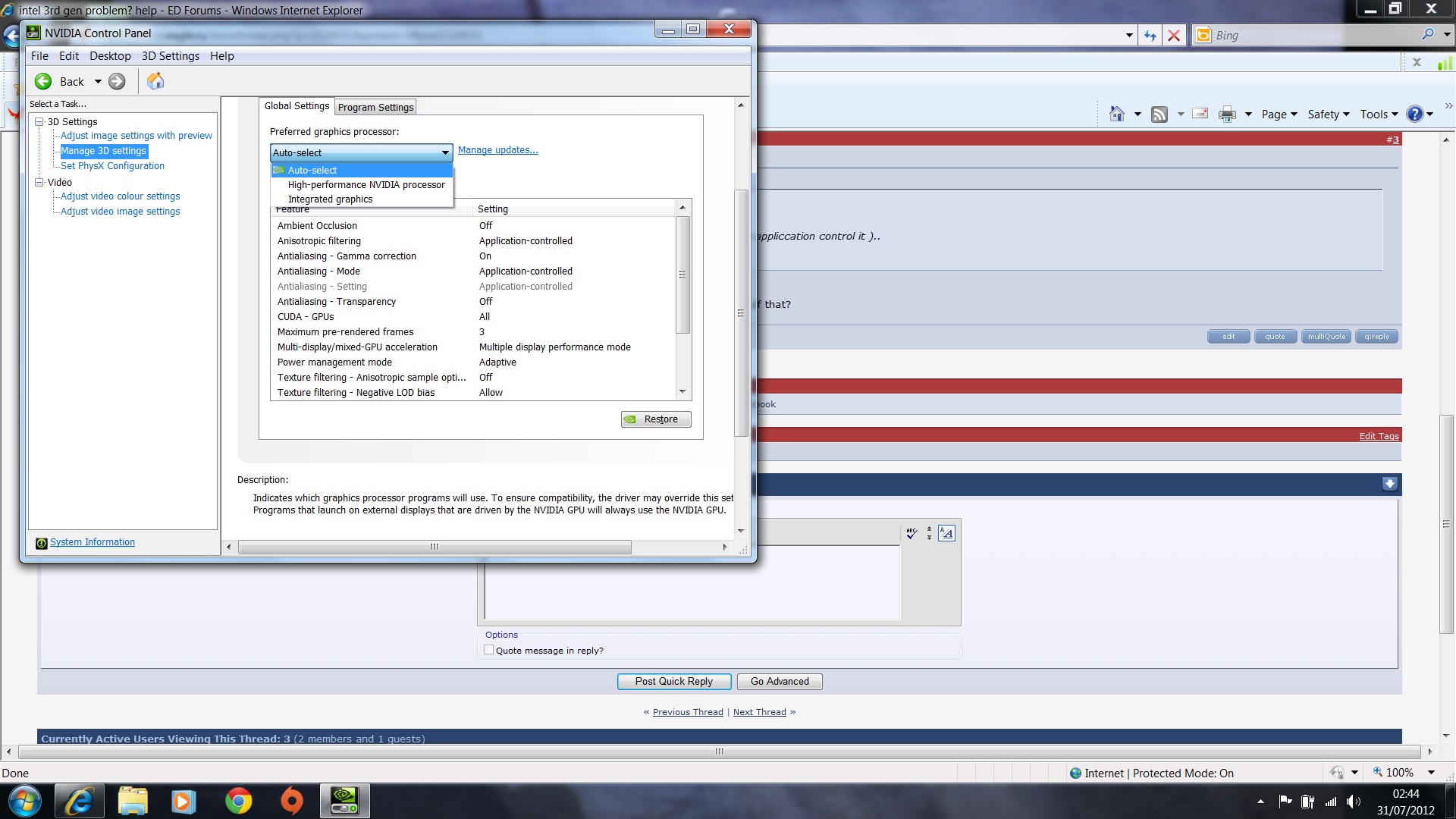Click the qreply button on post
Viewport: 1456px width, 819px height.
pyautogui.click(x=1377, y=337)
